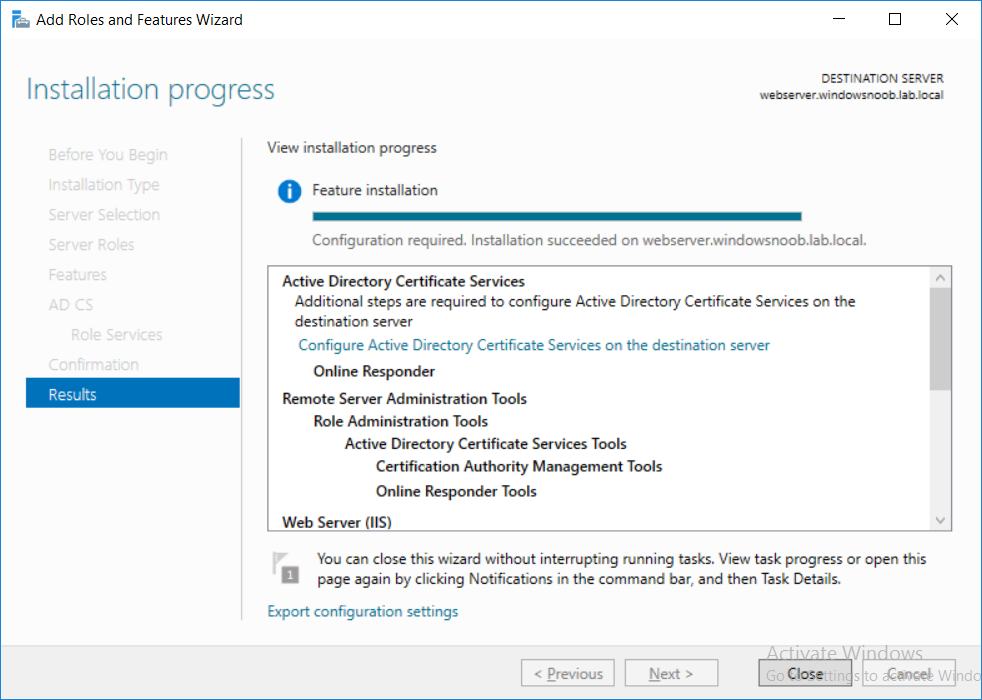Click Remote Server Administration Tools entry

click(405, 399)
